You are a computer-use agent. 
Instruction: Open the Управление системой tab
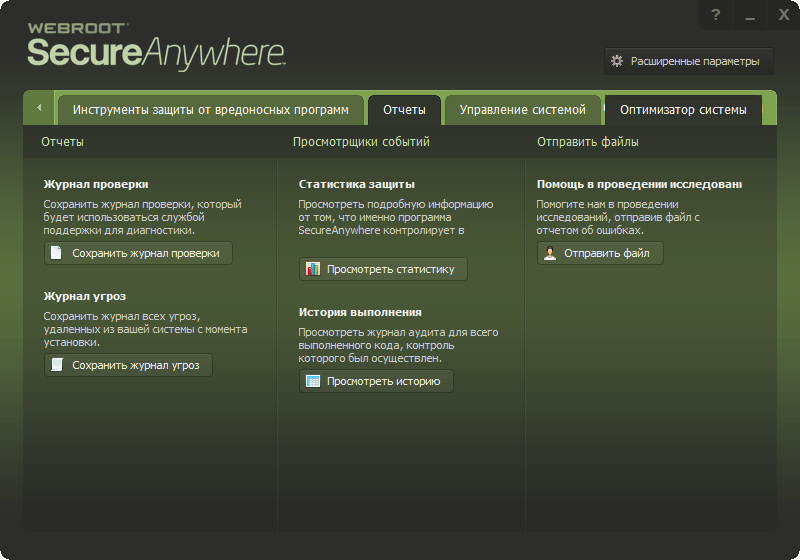click(522, 110)
